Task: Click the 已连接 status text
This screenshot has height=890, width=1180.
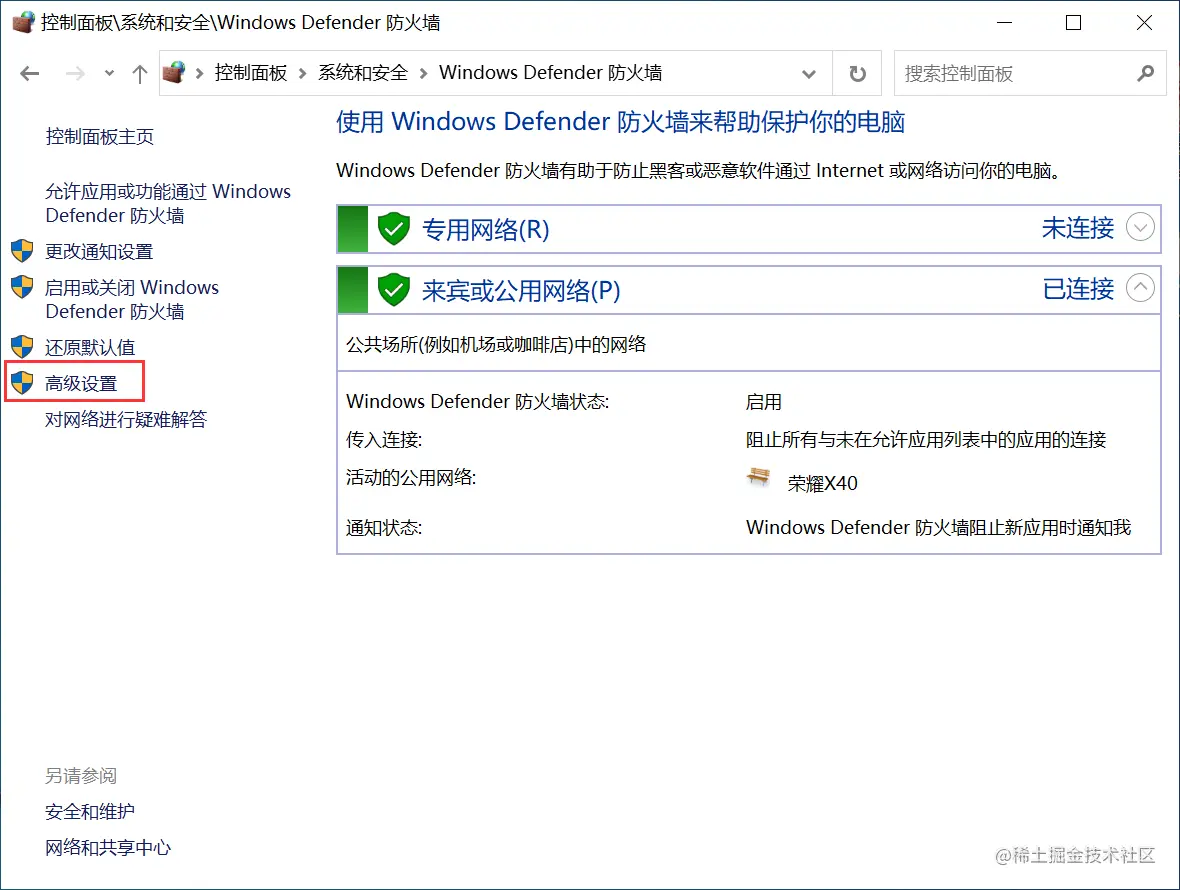Action: tap(1078, 289)
